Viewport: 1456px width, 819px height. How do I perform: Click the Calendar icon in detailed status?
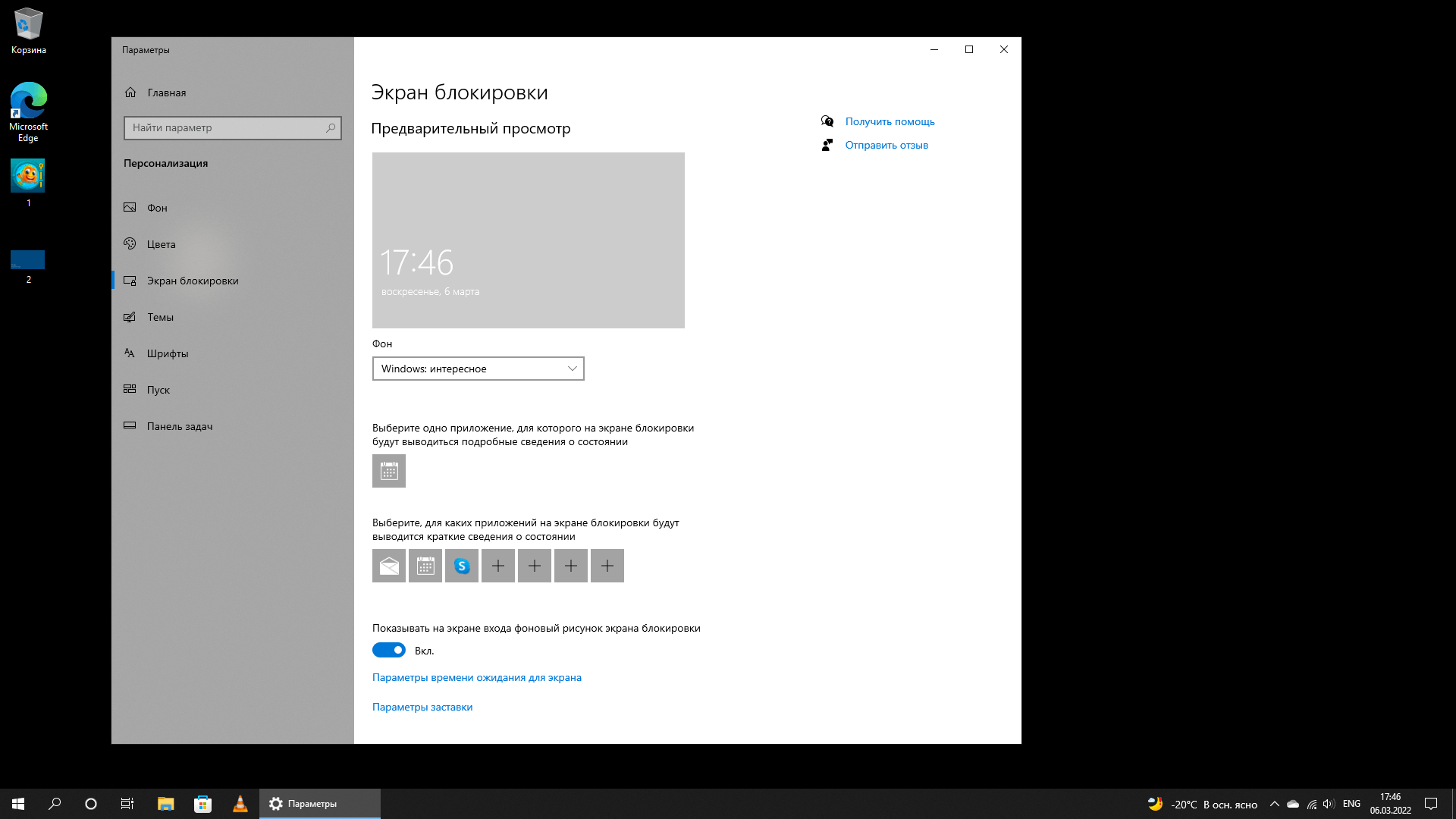388,470
